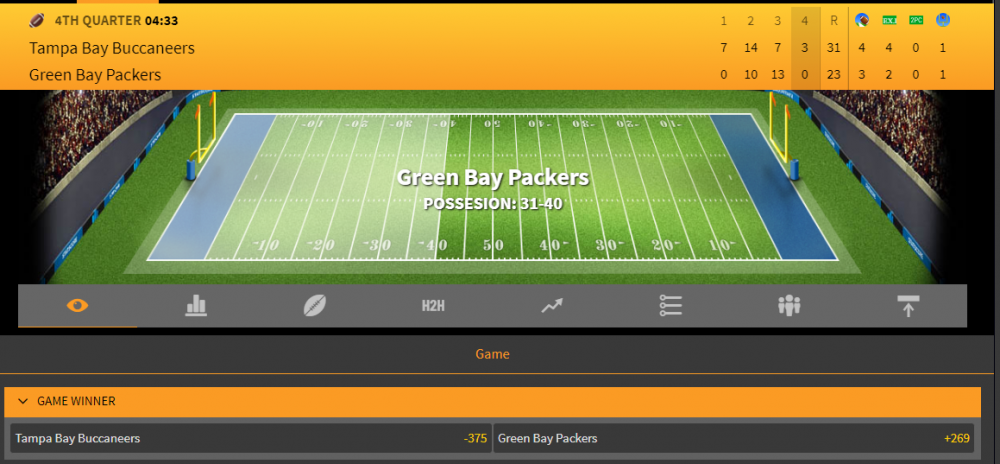Click the upward arrow collapse icon

[x=908, y=306]
